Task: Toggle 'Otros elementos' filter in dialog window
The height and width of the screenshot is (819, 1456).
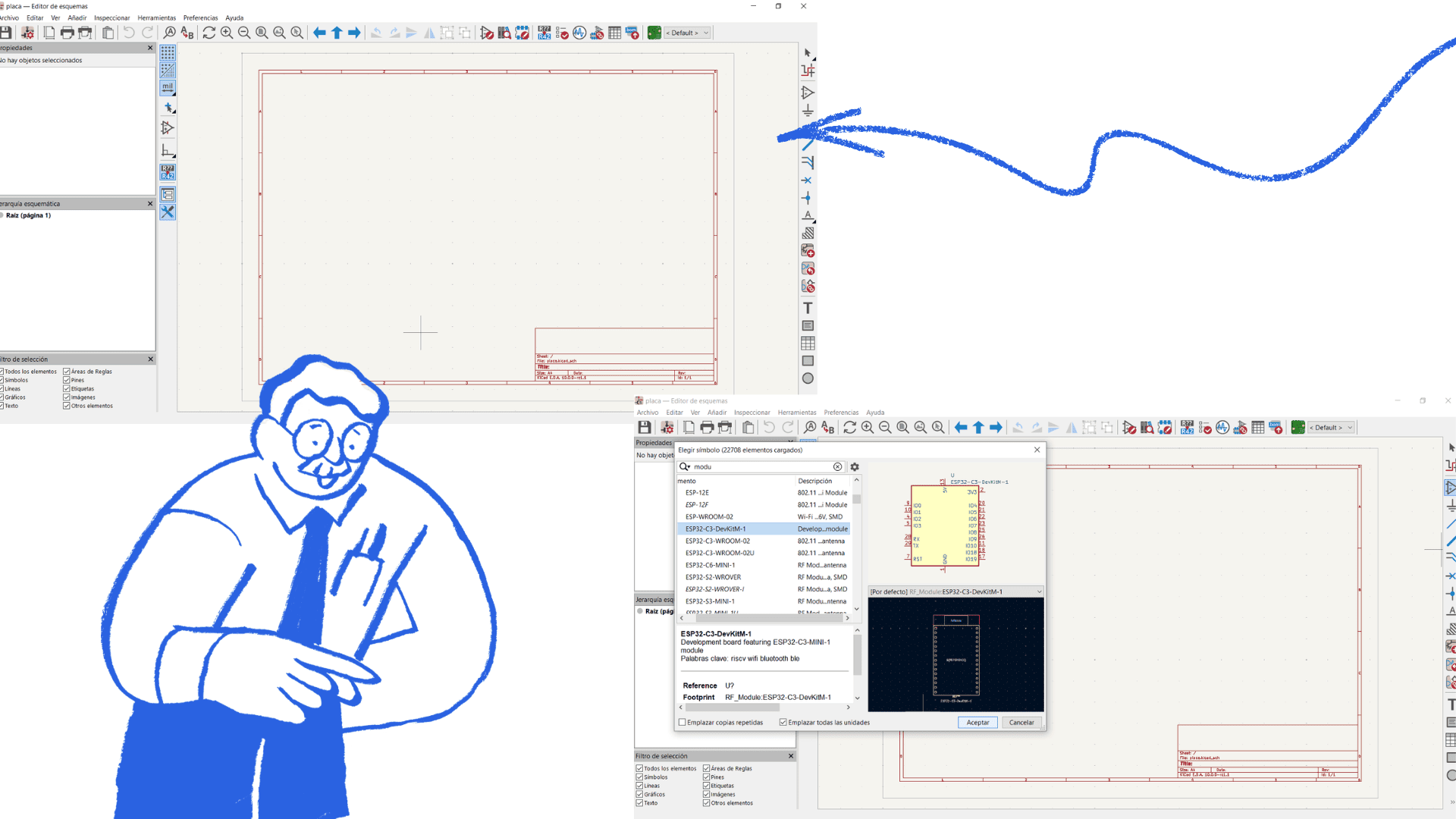Action: (x=706, y=803)
